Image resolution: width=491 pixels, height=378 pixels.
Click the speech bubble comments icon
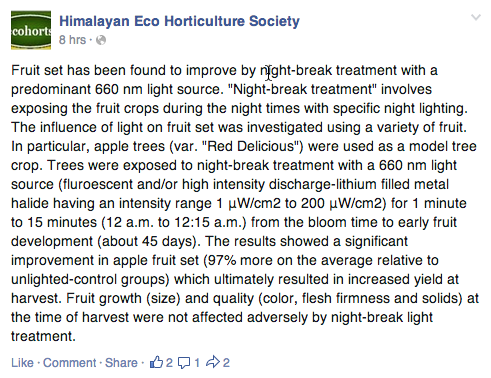[x=184, y=363]
